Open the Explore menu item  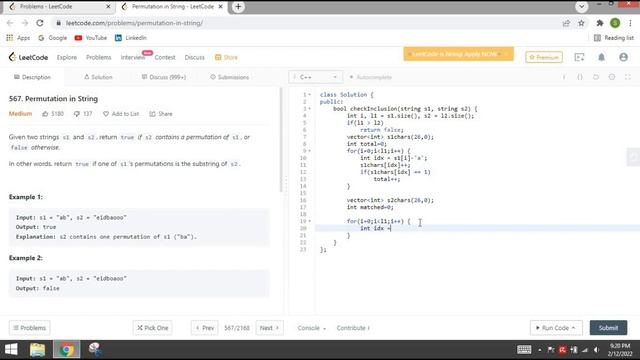(x=67, y=57)
